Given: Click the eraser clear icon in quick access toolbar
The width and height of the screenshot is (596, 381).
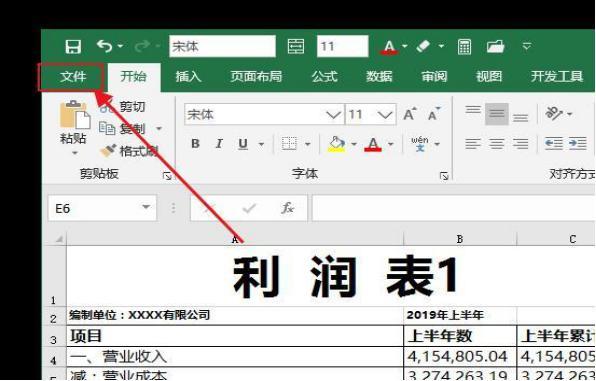Looking at the screenshot, I should tap(423, 46).
